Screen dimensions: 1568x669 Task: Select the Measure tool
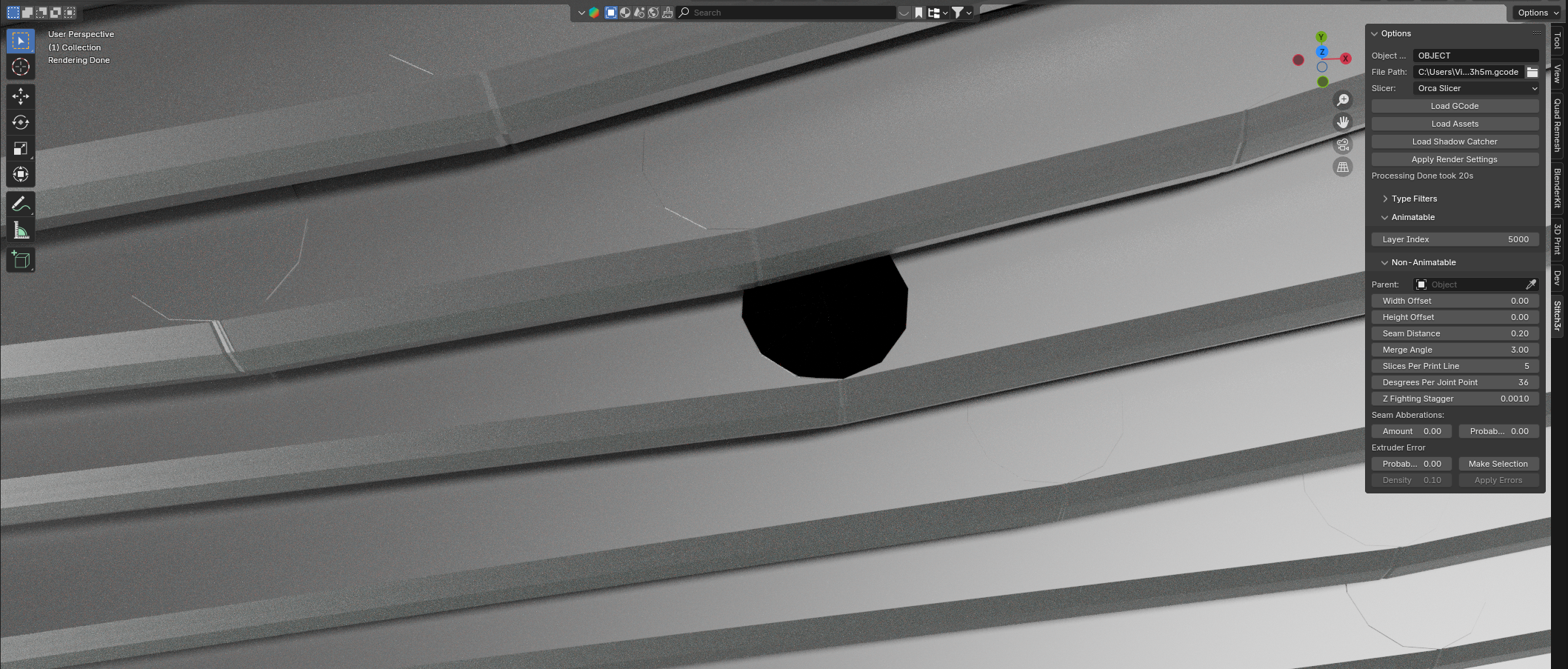click(21, 230)
